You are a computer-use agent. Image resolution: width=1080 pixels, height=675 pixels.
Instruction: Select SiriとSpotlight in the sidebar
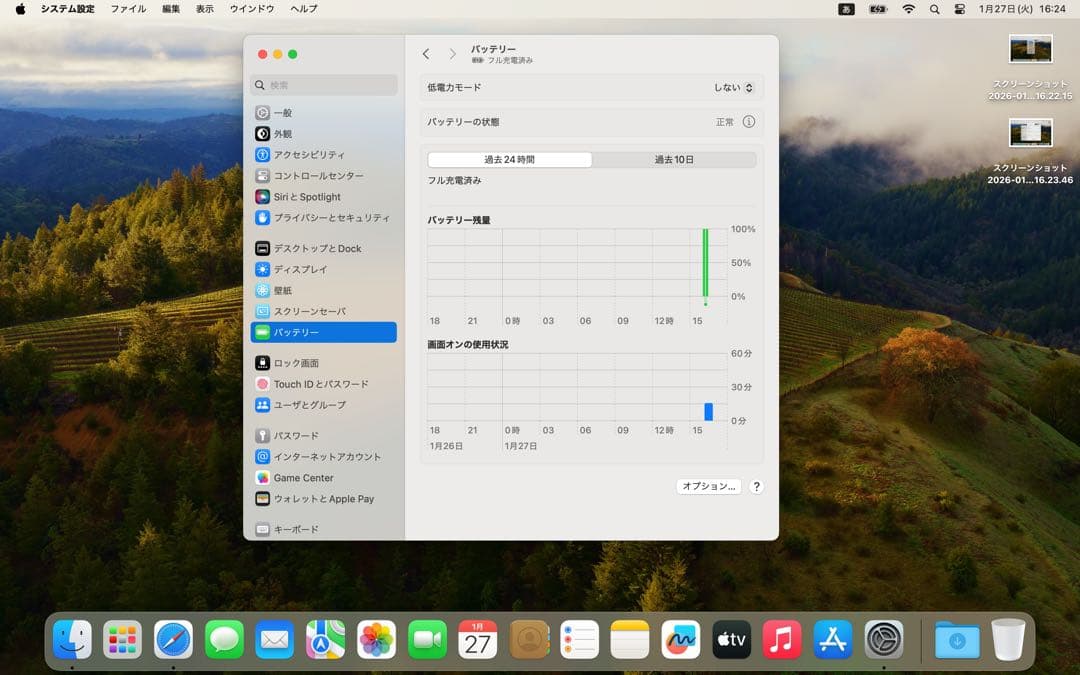[308, 196]
